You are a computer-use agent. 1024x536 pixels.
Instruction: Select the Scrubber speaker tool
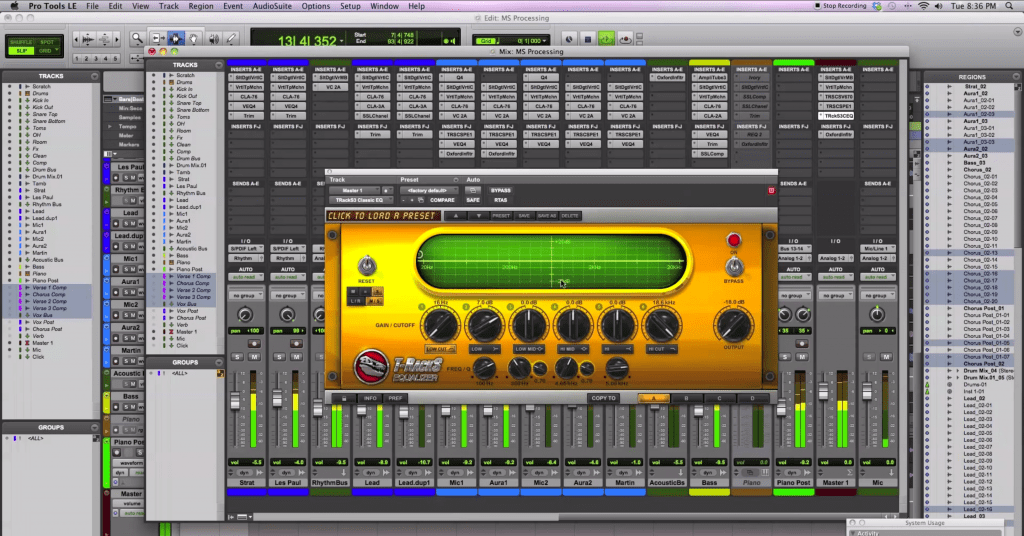click(213, 39)
